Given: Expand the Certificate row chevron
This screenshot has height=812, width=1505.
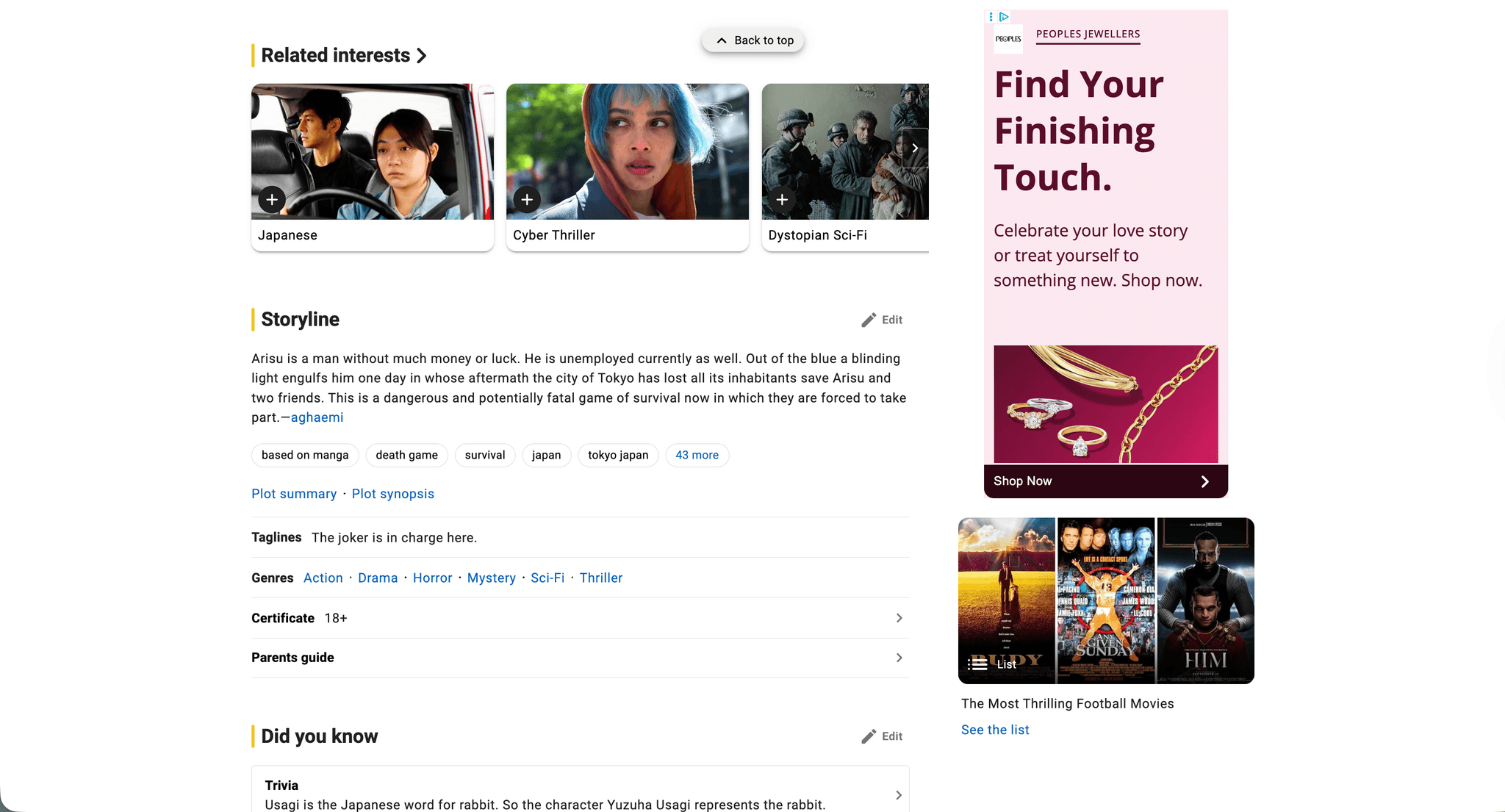Looking at the screenshot, I should [x=899, y=618].
